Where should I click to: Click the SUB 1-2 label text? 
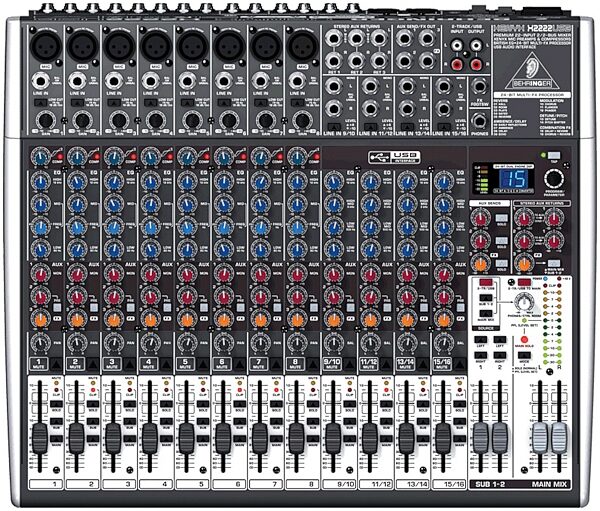490,484
